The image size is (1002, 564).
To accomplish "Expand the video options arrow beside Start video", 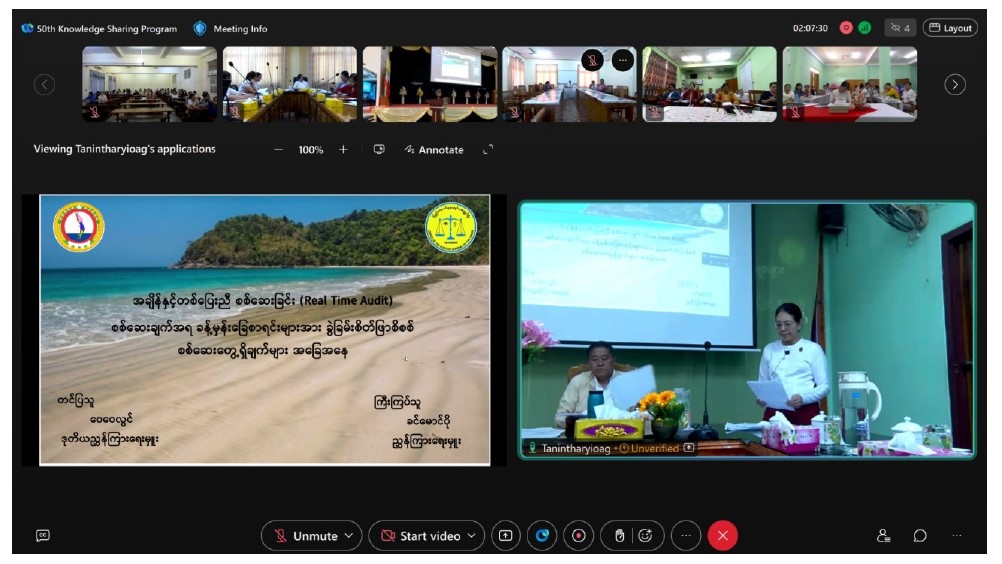I will coord(472,536).
